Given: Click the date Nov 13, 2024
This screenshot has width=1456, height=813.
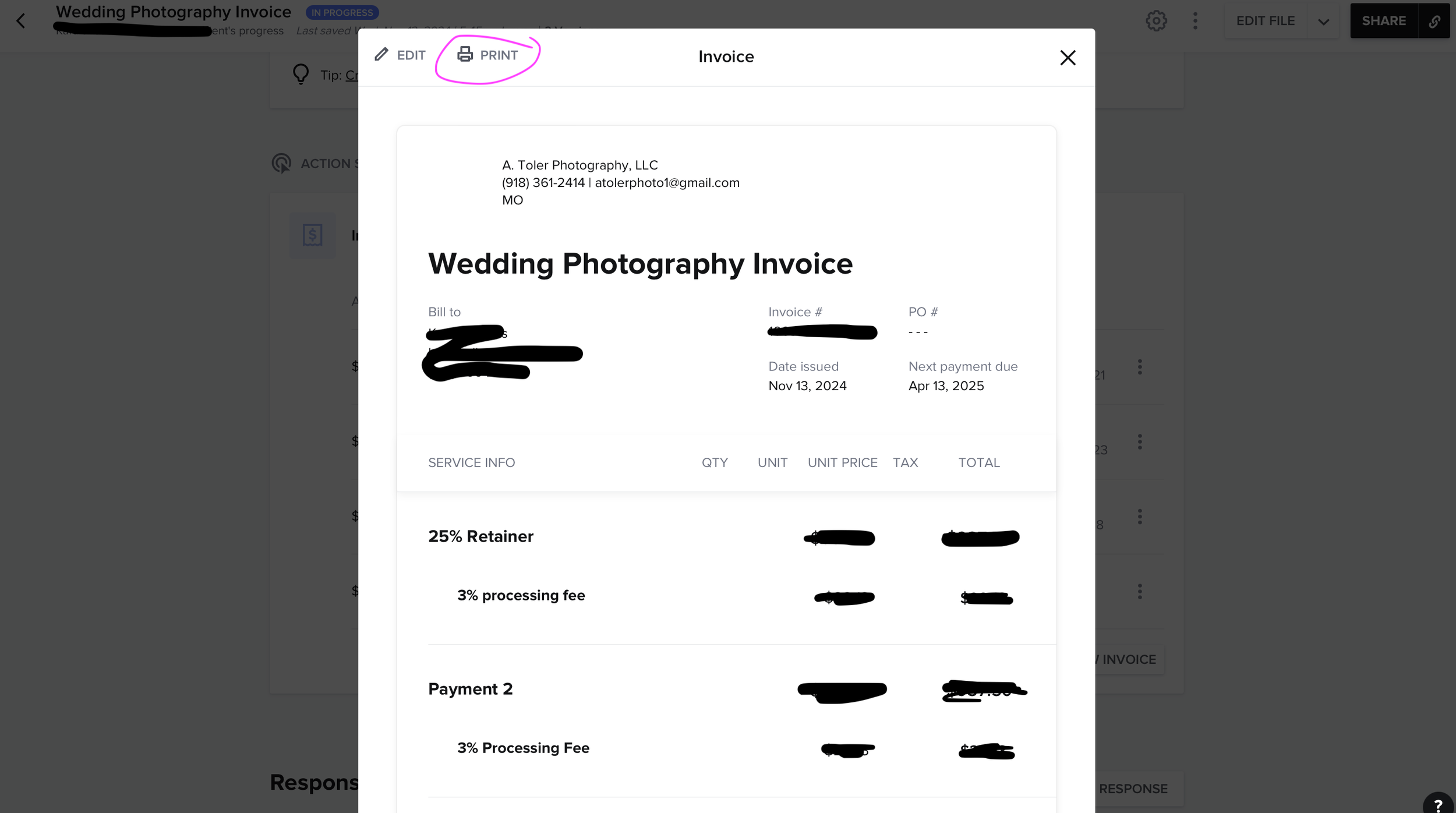Looking at the screenshot, I should [x=807, y=386].
